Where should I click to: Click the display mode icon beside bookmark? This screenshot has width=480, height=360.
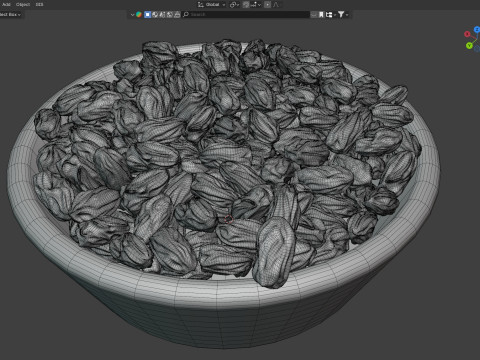coord(329,15)
